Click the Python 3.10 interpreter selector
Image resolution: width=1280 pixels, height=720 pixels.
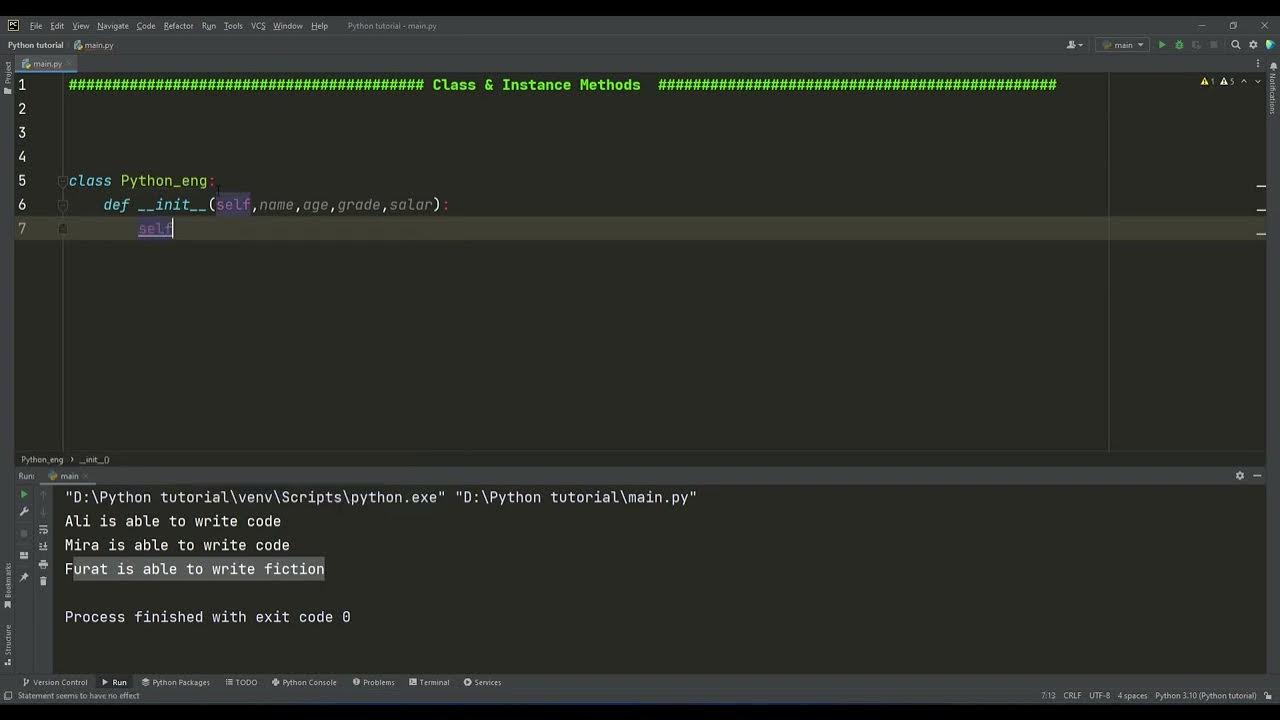pyautogui.click(x=1205, y=696)
